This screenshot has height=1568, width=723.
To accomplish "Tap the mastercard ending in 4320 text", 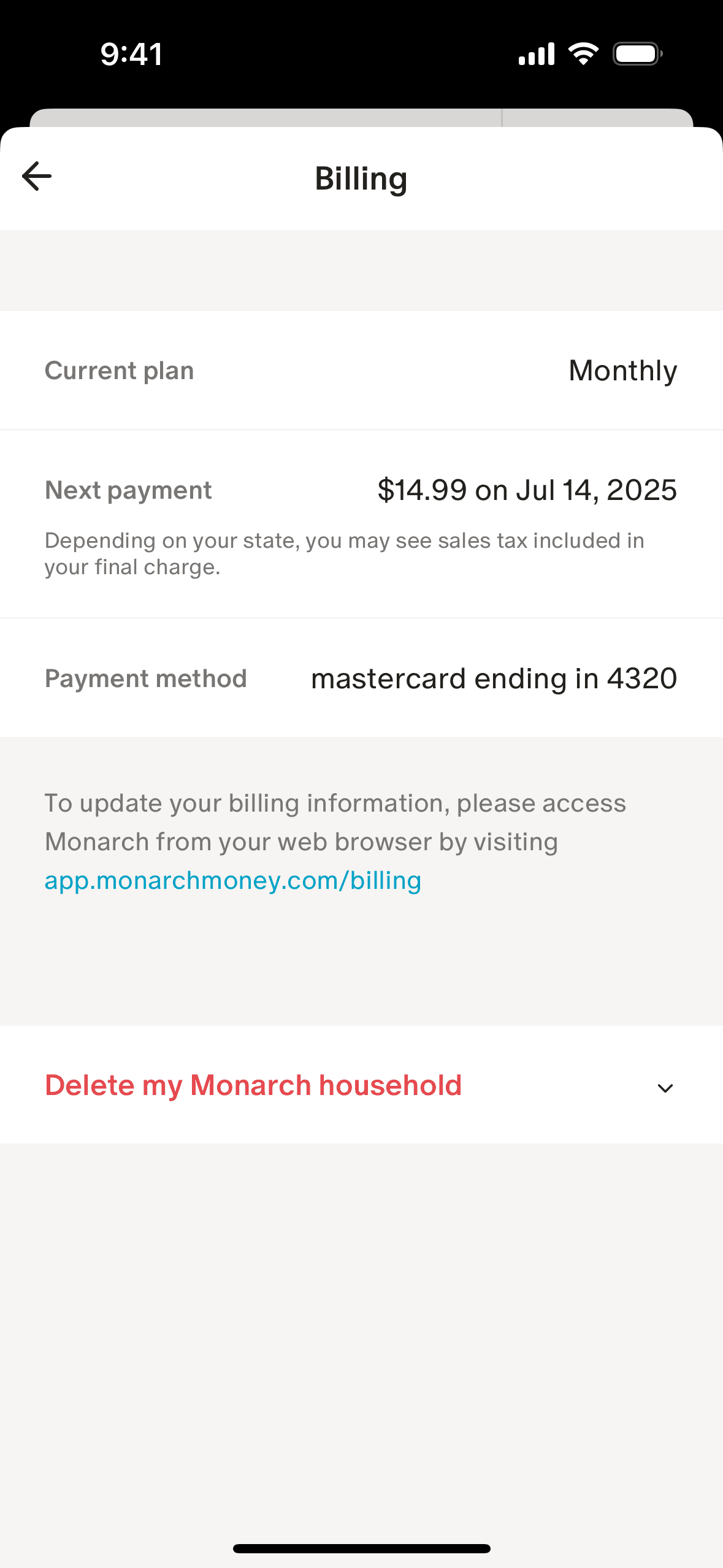I will (x=494, y=678).
